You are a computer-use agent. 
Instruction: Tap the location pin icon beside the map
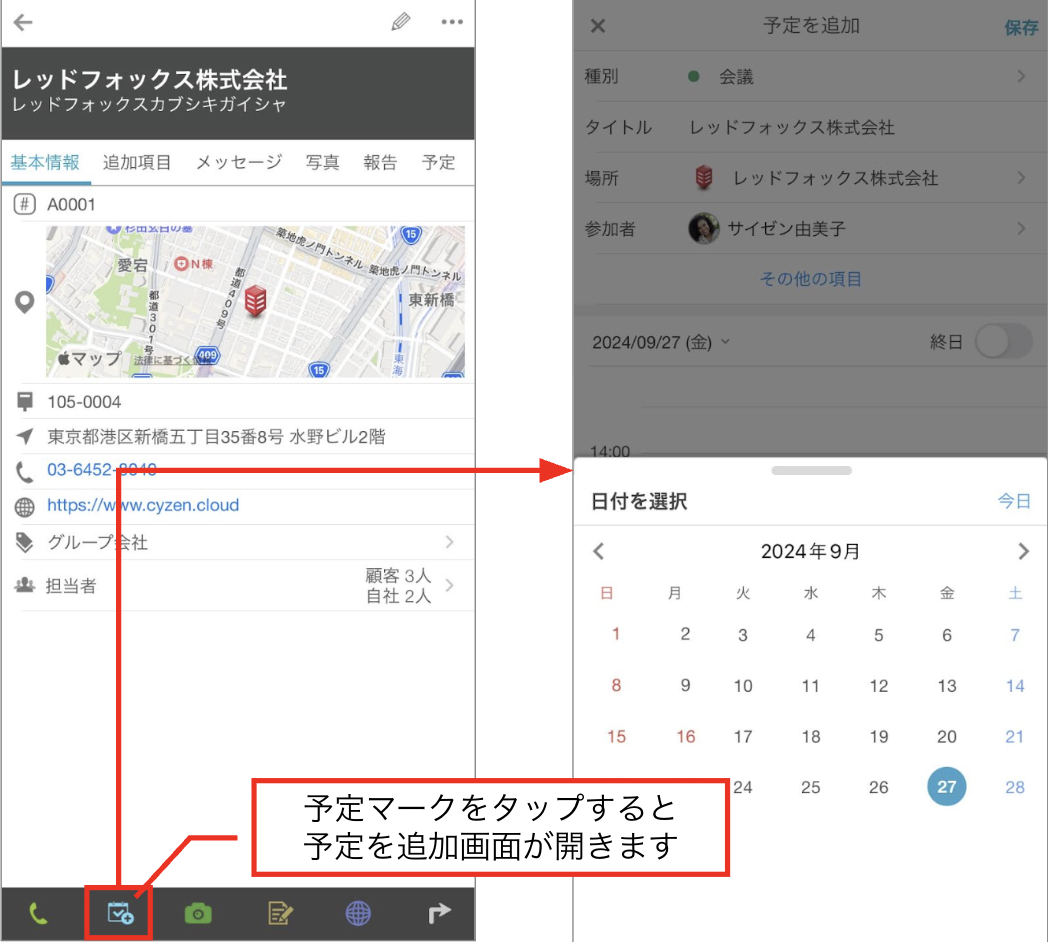coord(25,302)
